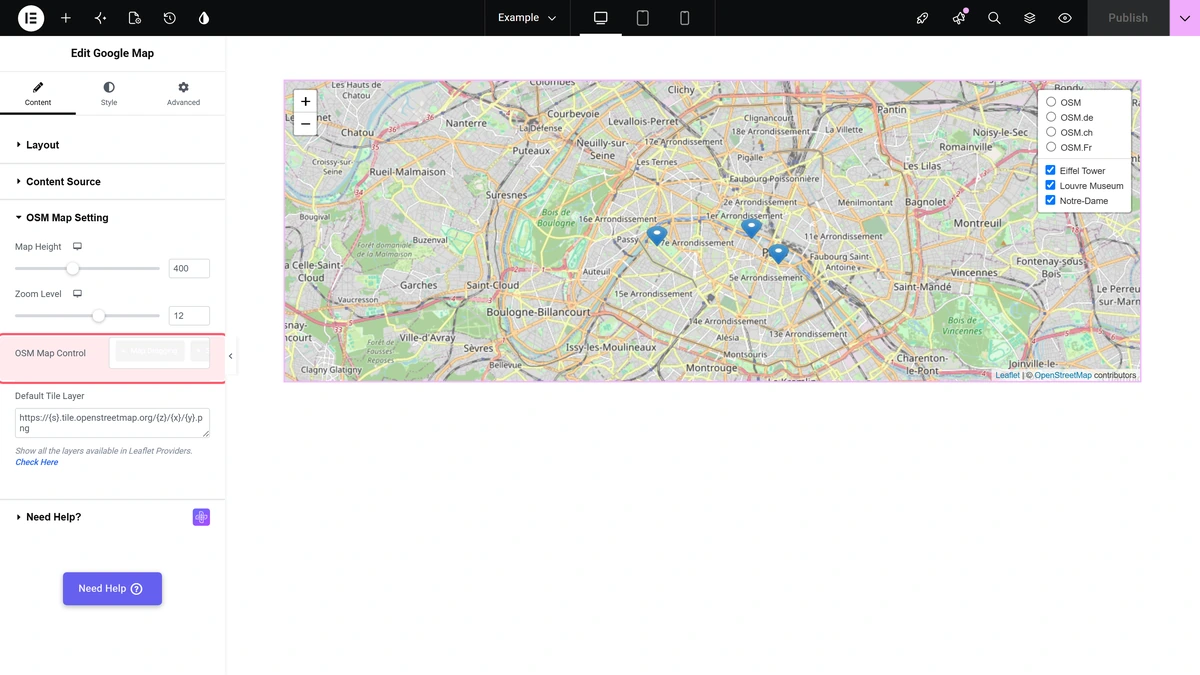1200x675 pixels.
Task: Click the droplet site settings icon
Action: click(204, 18)
